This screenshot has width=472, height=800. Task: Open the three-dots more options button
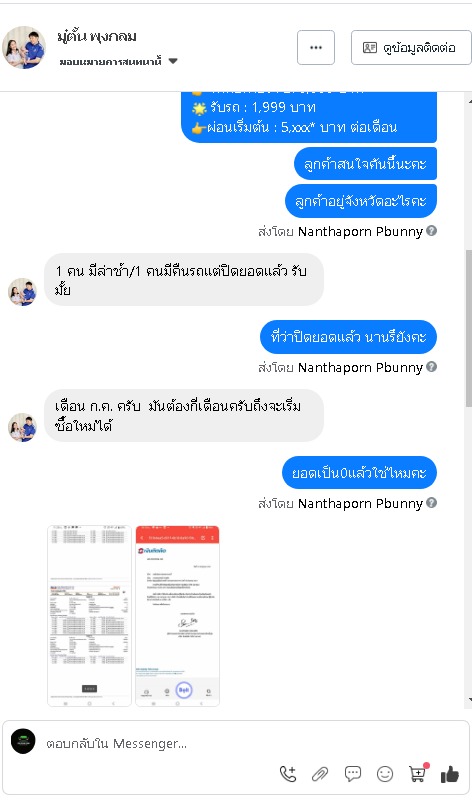click(x=316, y=47)
